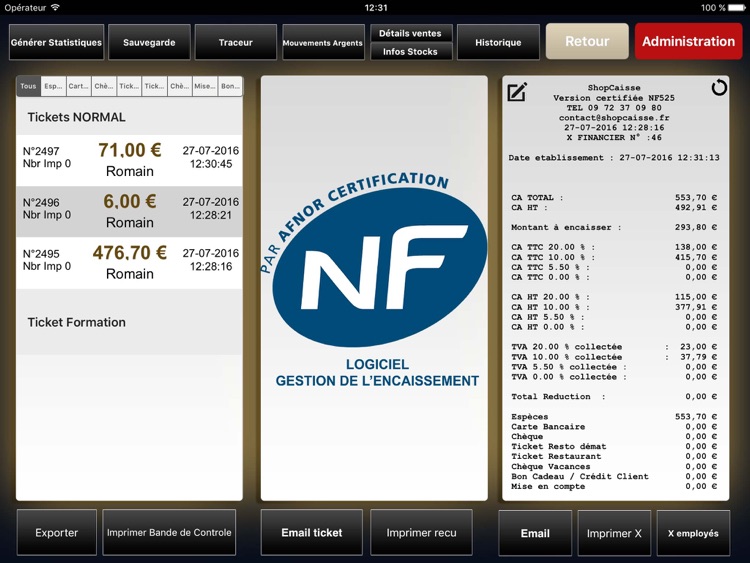Select the Esp... payment filter tab
The height and width of the screenshot is (563, 750).
click(x=53, y=86)
